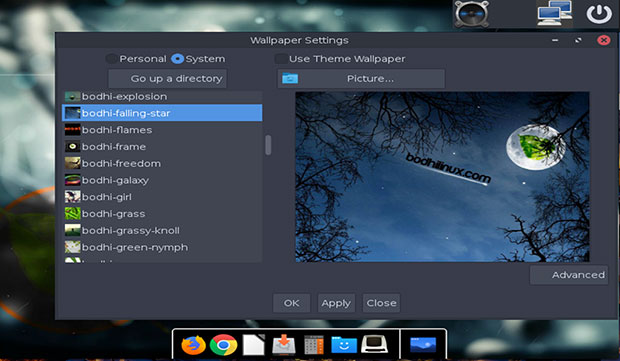Click the bodhi-falling-star thumbnail icon
The height and width of the screenshot is (361, 620).
(72, 113)
